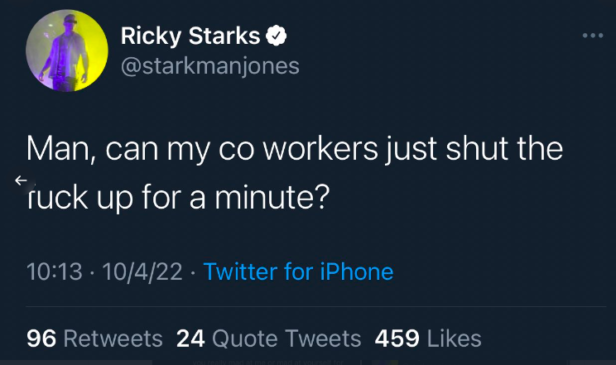
Task: View the 24 Quote Tweets list
Action: [x=269, y=339]
